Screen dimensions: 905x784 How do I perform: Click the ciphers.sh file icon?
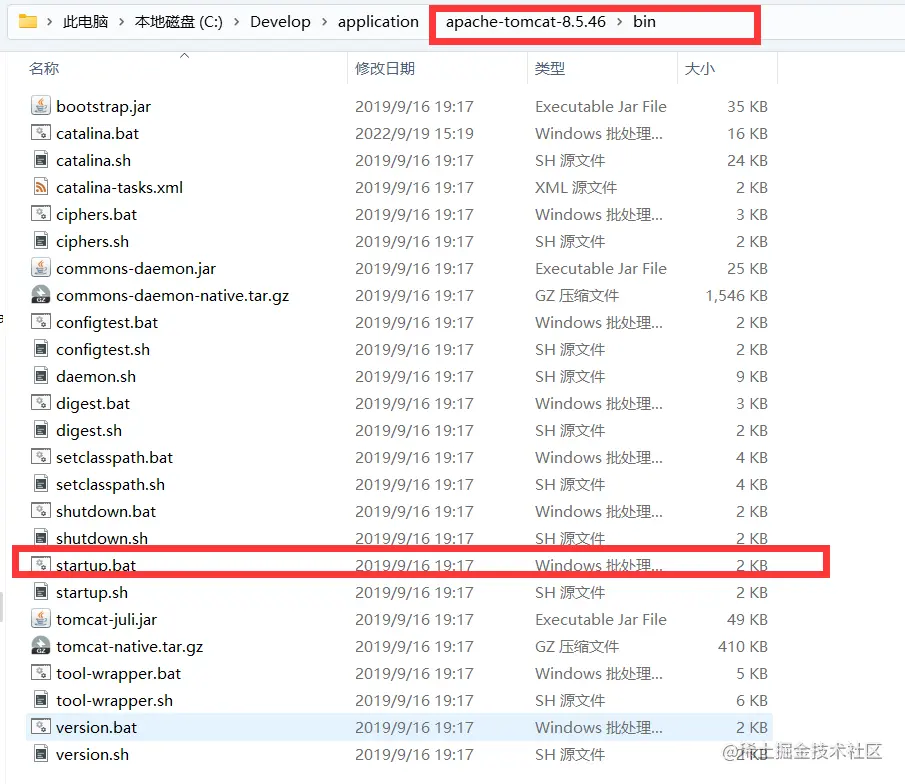40,241
